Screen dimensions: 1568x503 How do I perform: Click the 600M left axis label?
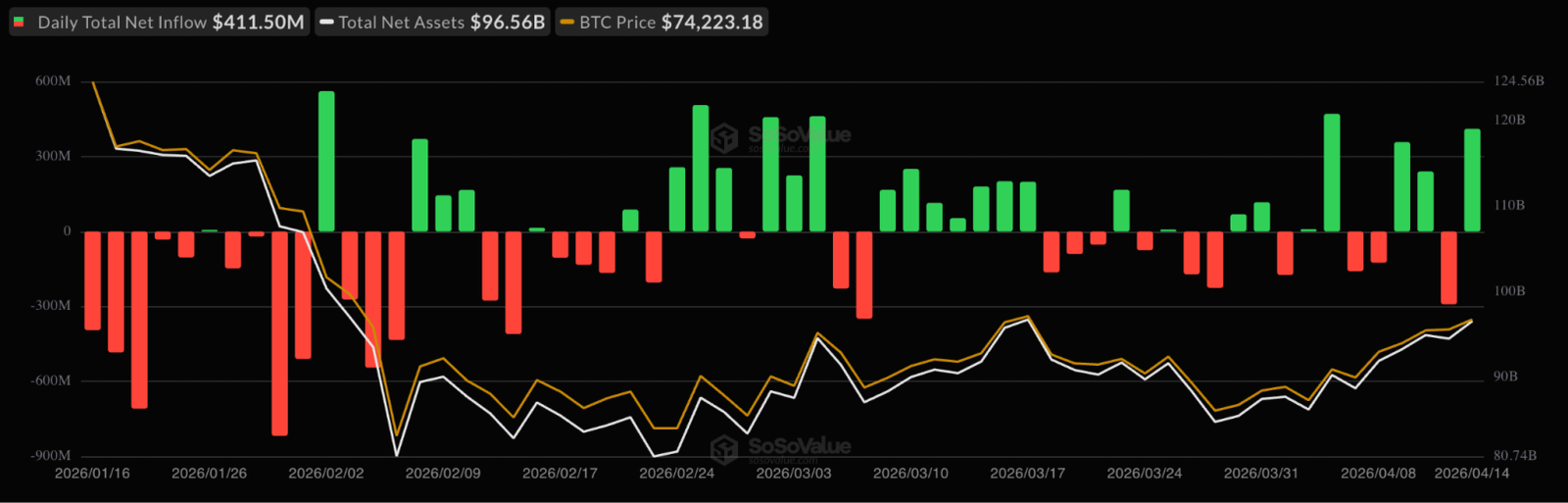click(x=53, y=81)
